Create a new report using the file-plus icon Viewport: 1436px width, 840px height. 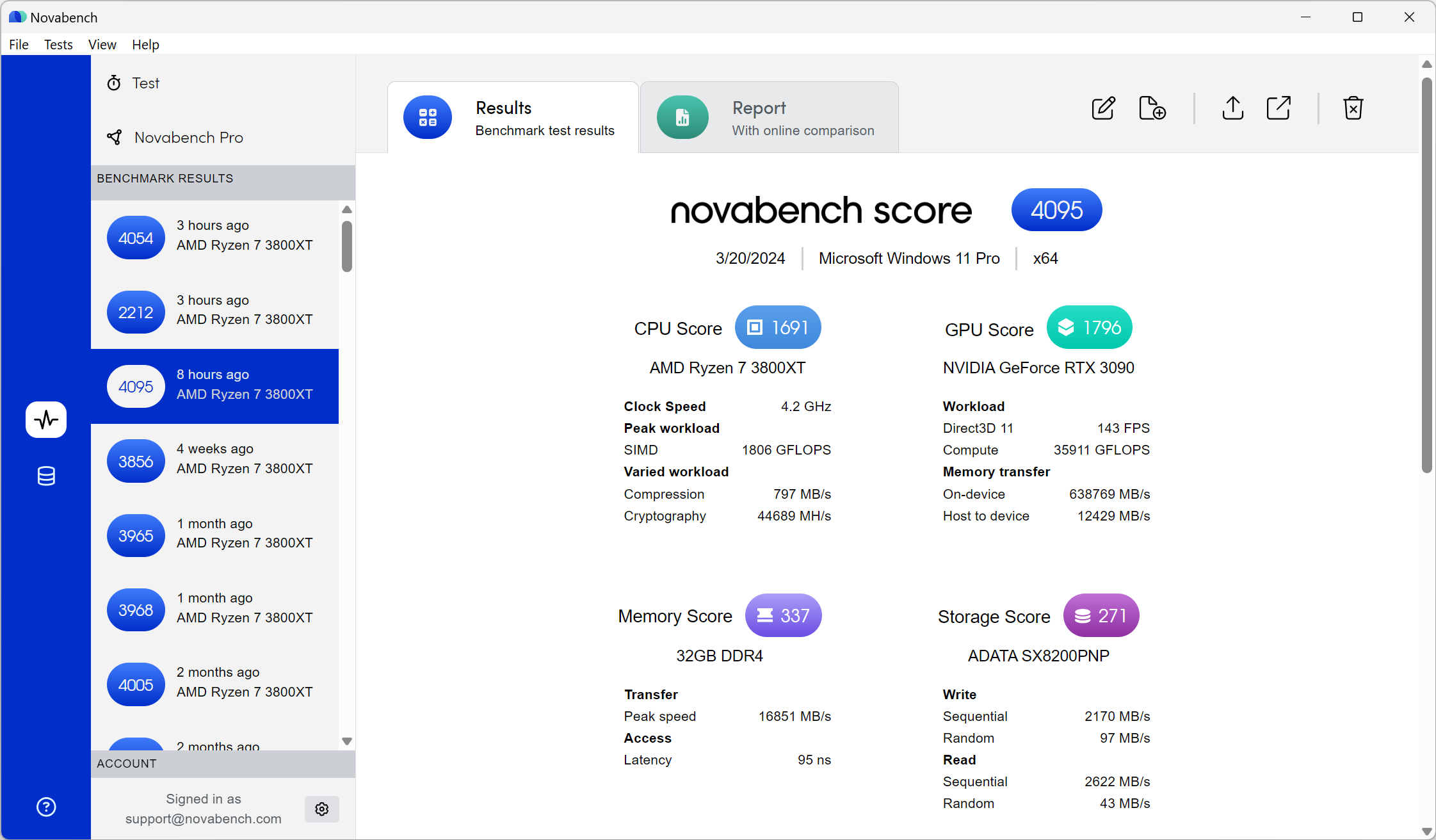[1152, 108]
